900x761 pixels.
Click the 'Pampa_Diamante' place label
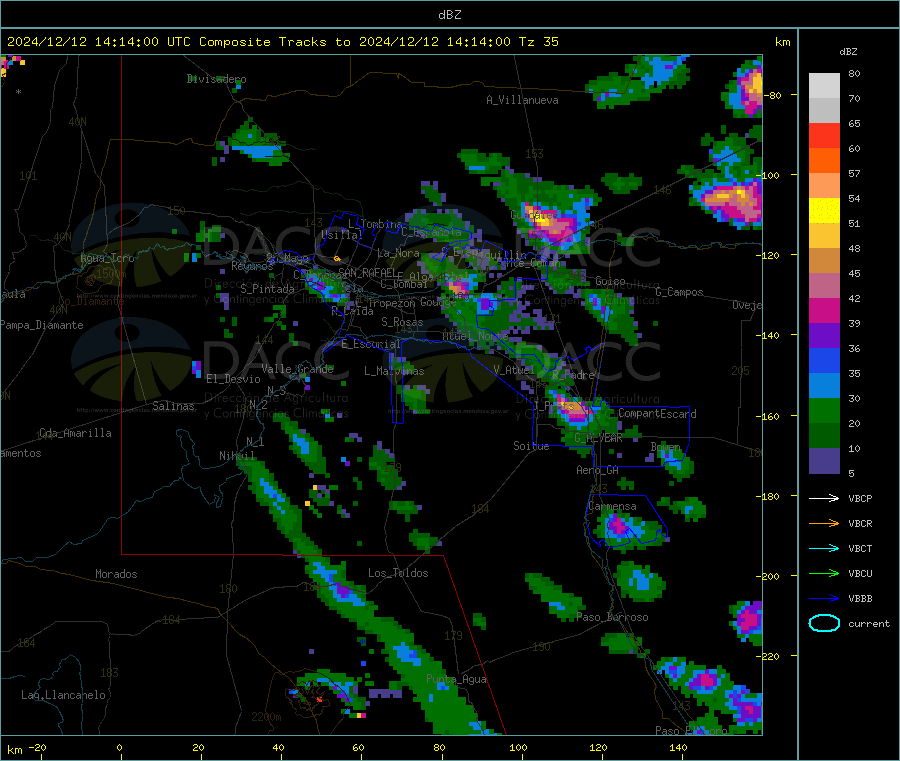(42, 325)
